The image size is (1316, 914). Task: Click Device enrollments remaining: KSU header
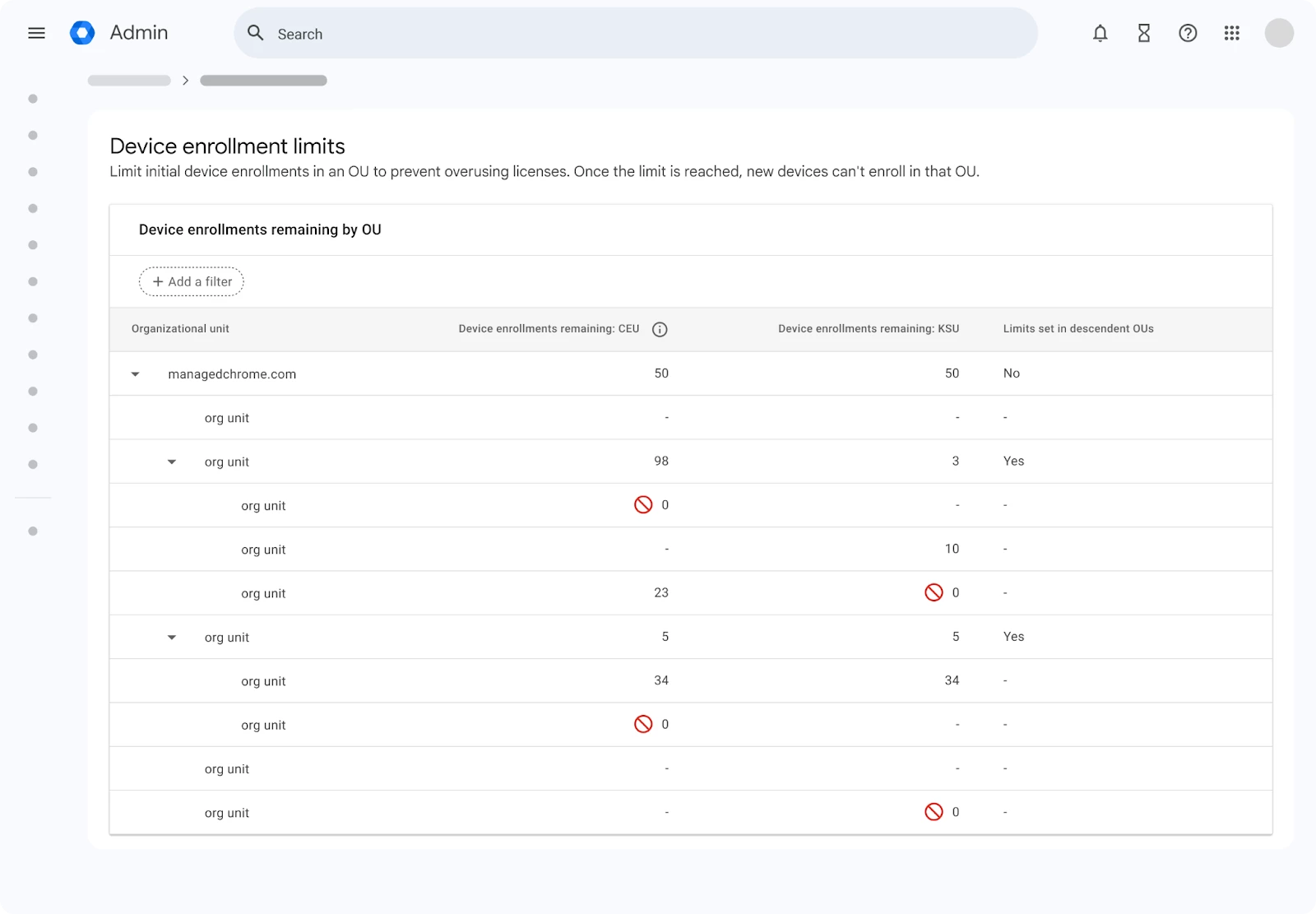pyautogui.click(x=868, y=329)
